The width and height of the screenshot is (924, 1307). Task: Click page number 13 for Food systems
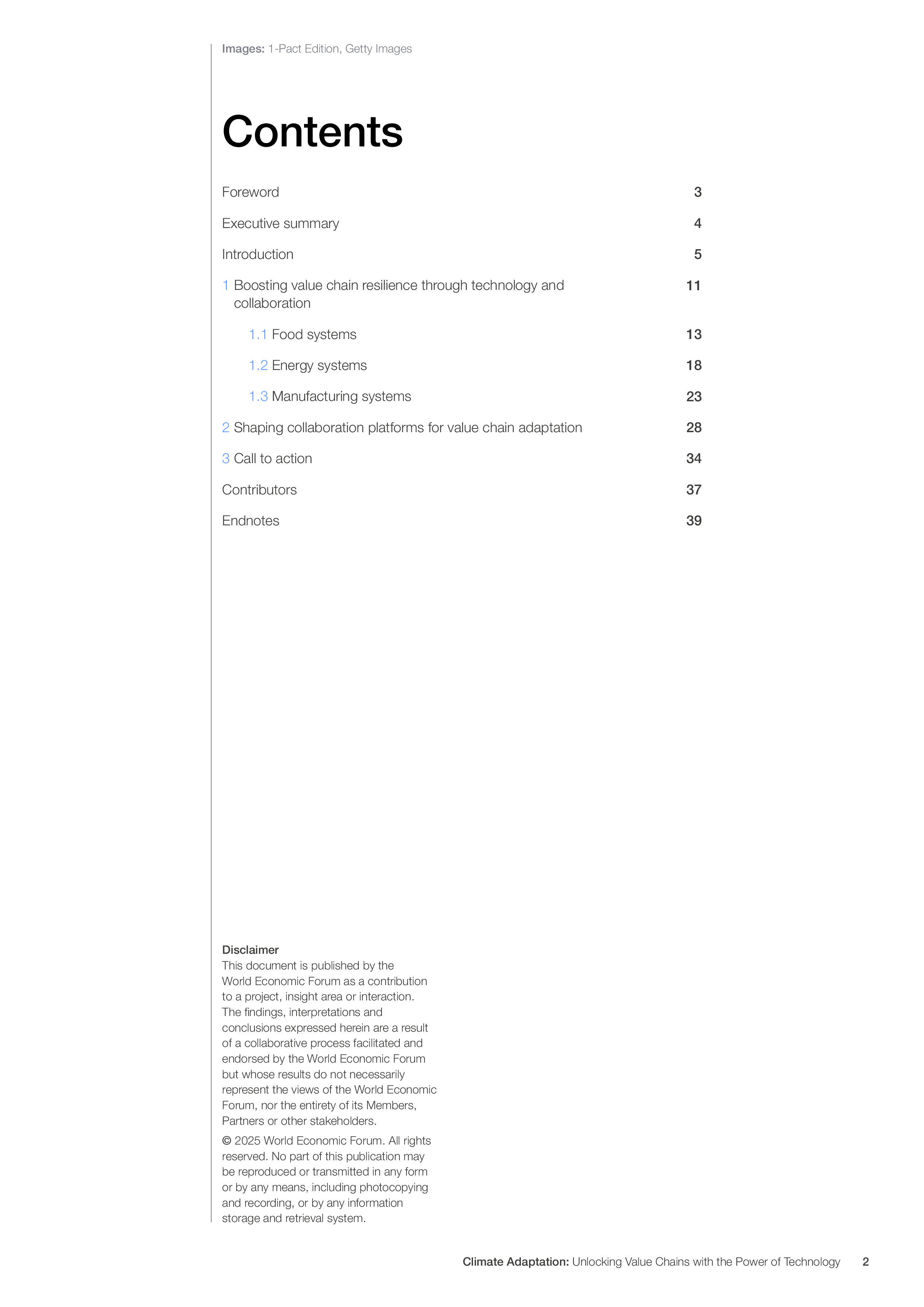tap(693, 335)
